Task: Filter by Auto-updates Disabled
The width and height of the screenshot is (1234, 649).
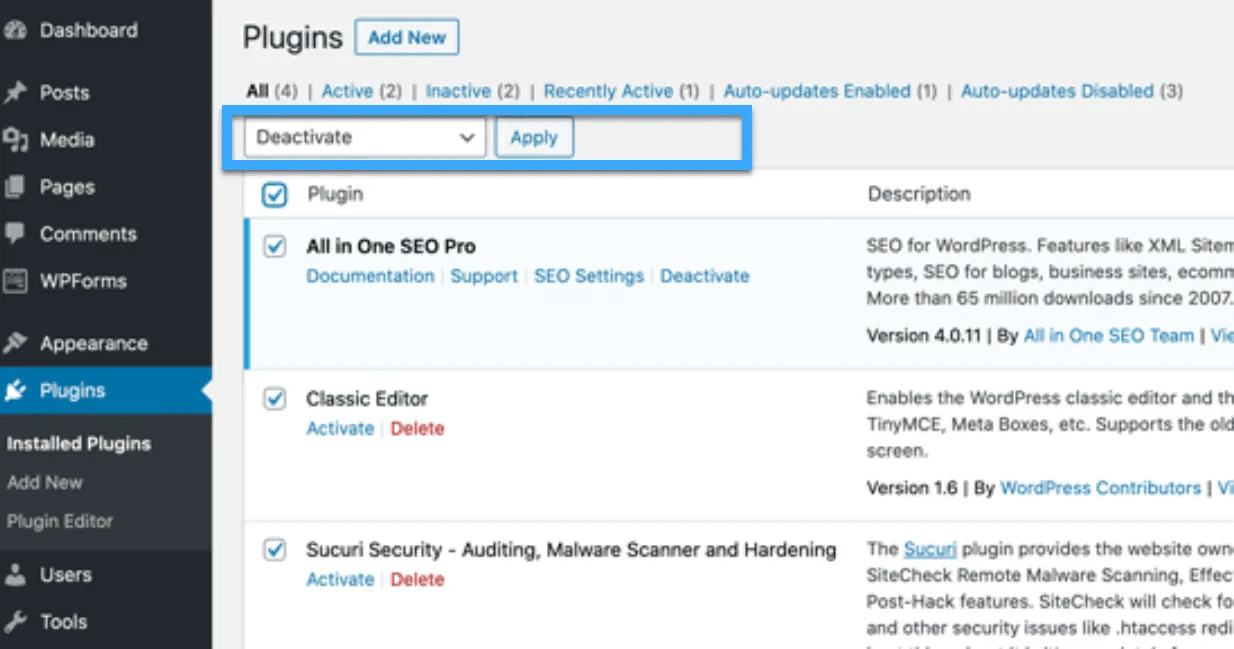Action: click(1057, 91)
